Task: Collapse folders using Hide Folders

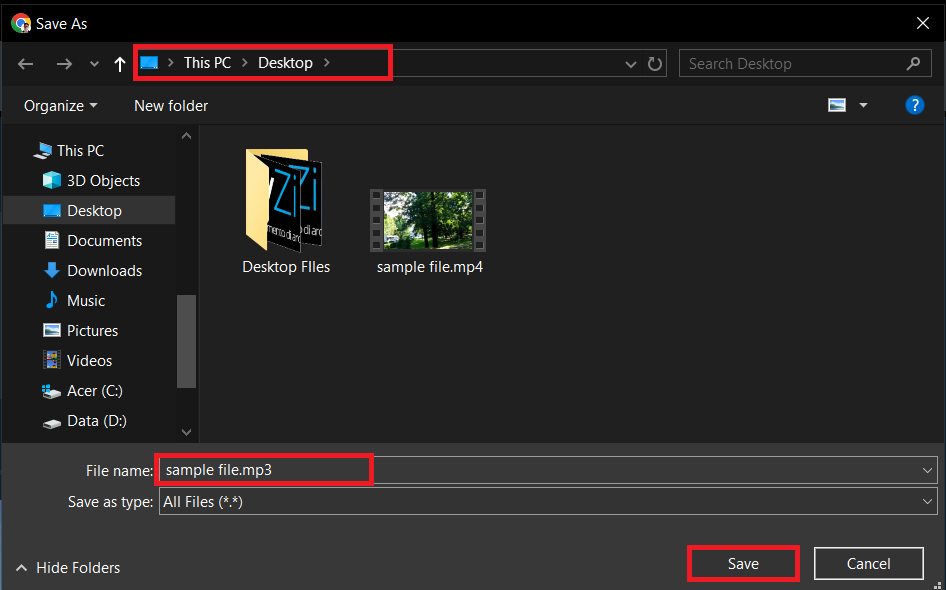Action: 68,567
